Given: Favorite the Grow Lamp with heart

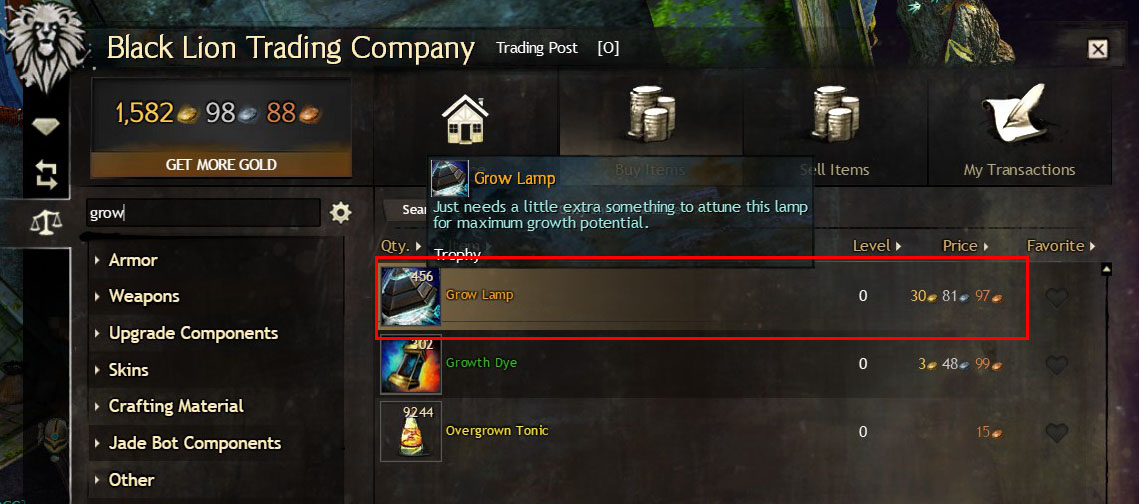Looking at the screenshot, I should pyautogui.click(x=1056, y=297).
